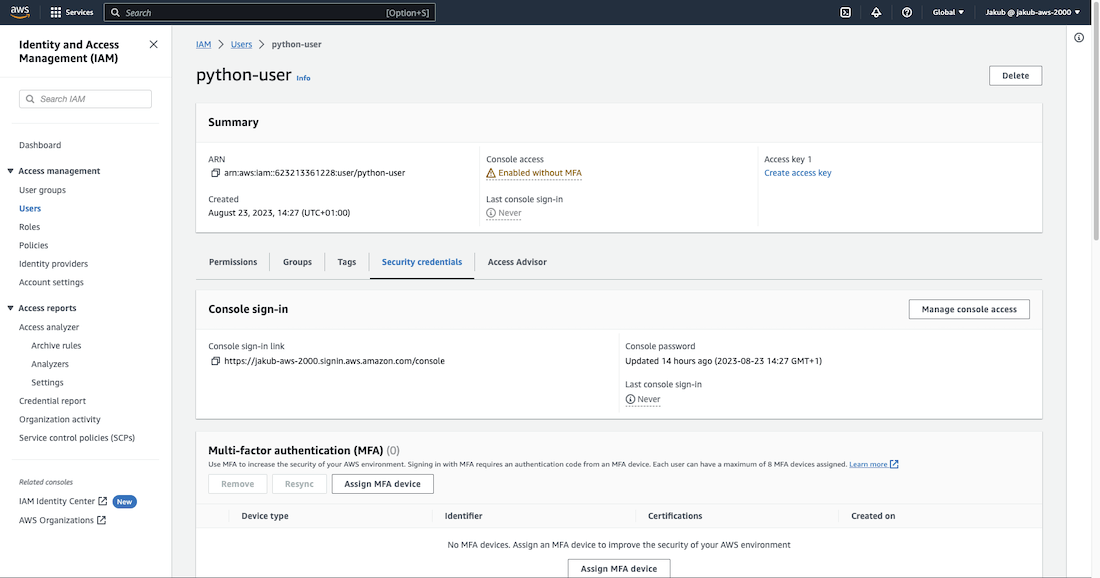Open the notifications bell icon
Image resolution: width=1100 pixels, height=578 pixels.
[876, 12]
